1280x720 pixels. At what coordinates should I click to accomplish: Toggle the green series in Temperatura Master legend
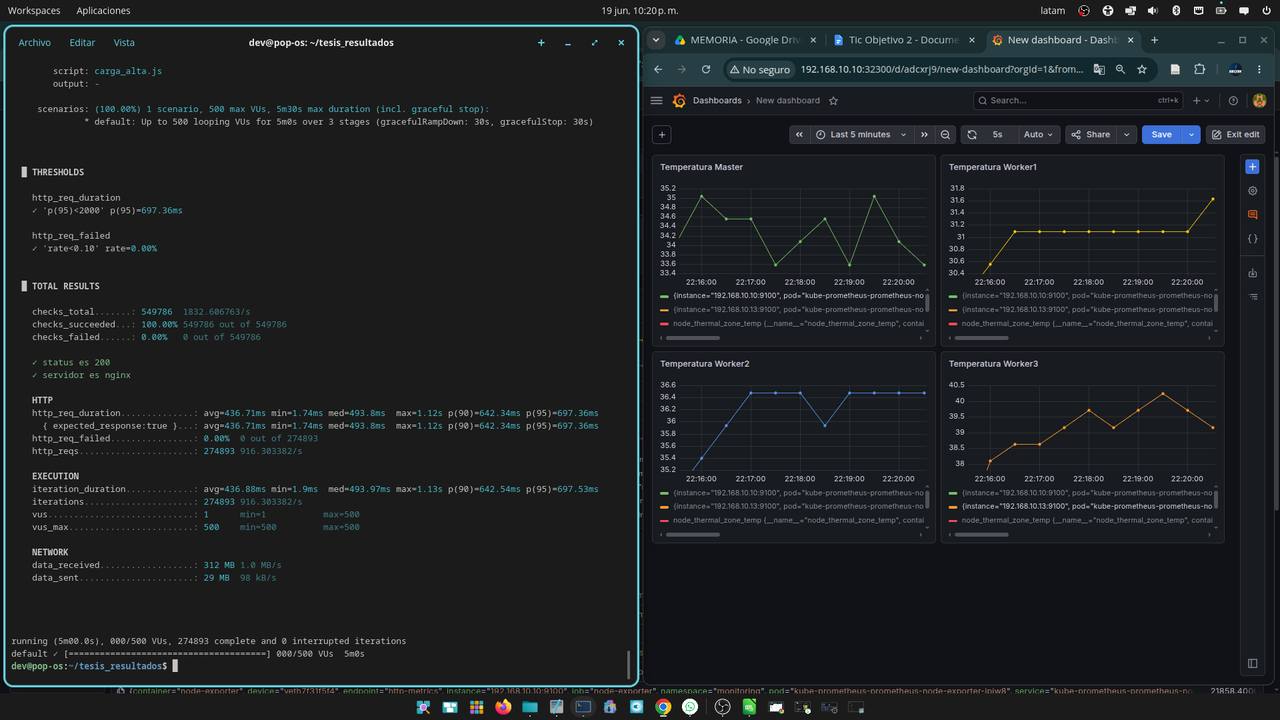[792, 296]
